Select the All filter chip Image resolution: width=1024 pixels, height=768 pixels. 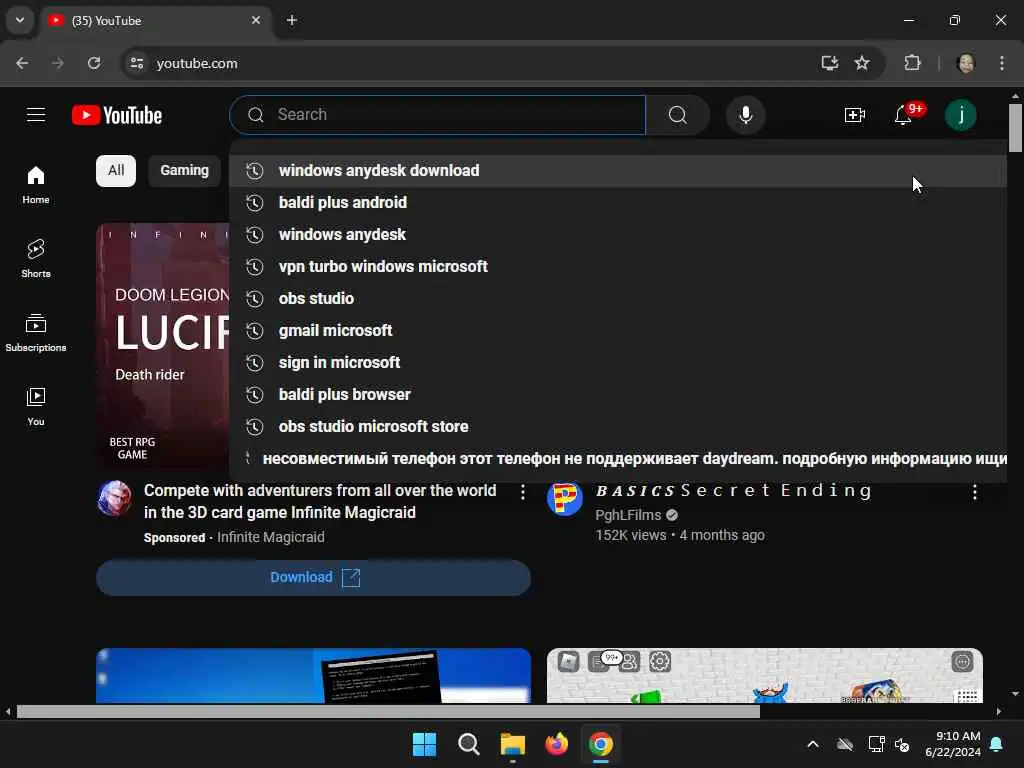[x=116, y=170]
